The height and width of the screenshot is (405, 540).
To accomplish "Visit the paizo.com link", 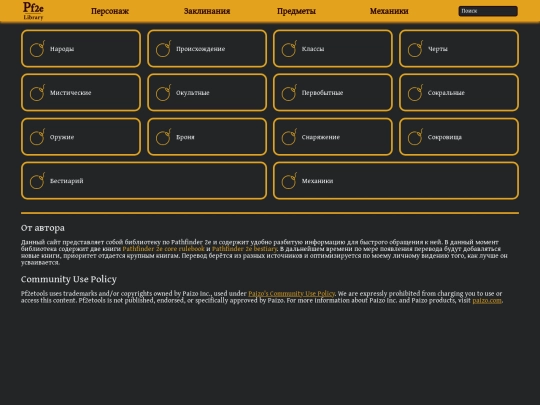I will pyautogui.click(x=487, y=300).
